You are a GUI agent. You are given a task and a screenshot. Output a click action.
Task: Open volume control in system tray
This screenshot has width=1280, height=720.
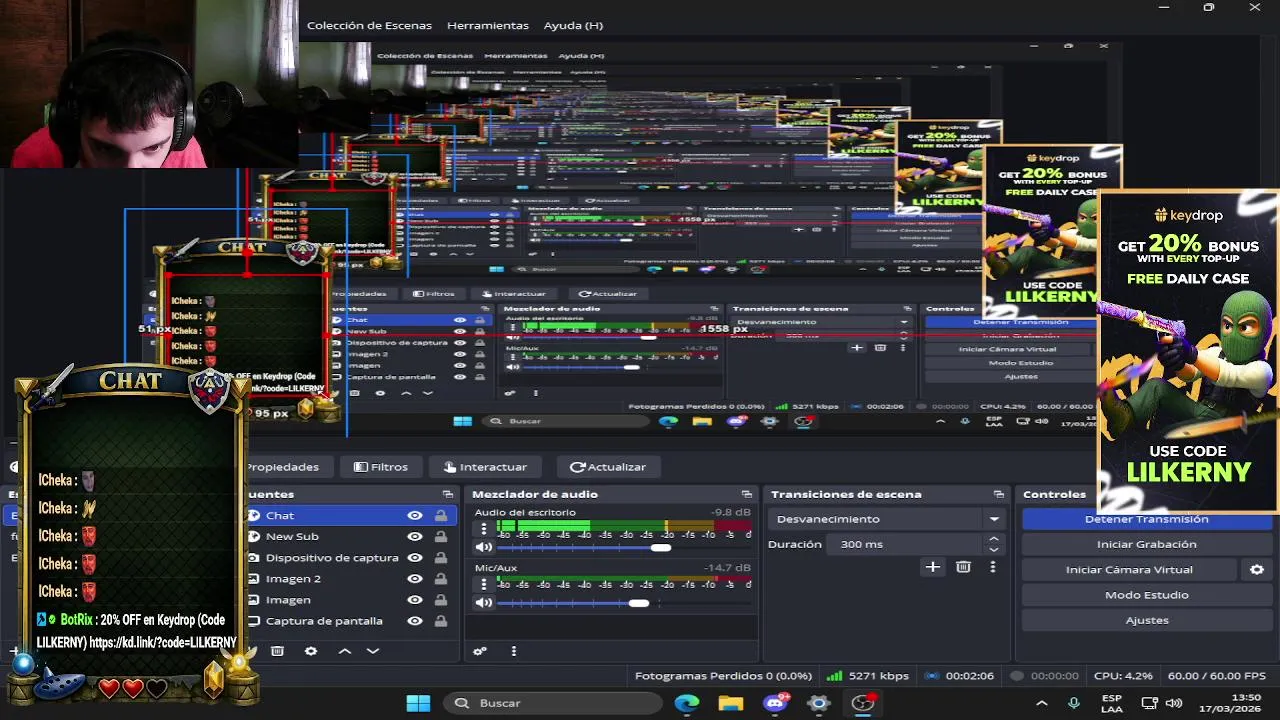point(1174,703)
